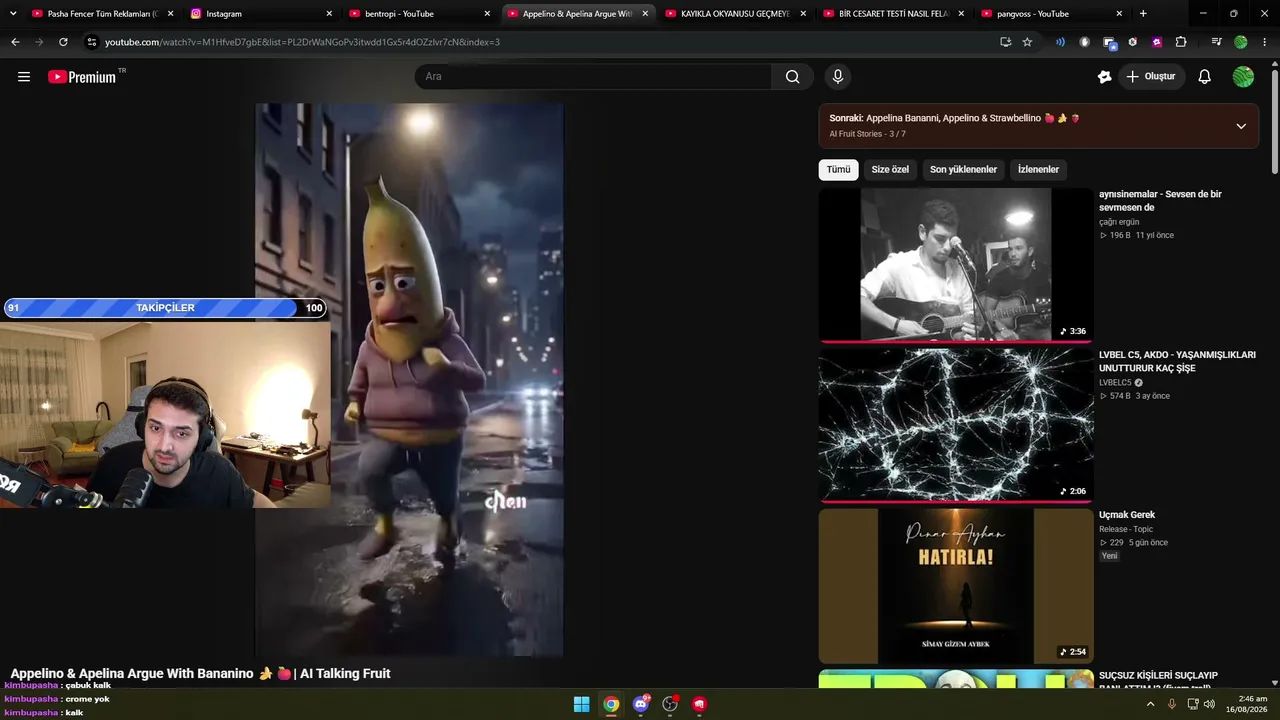Click the banana video player
Screen dimensions: 1280x720
pos(409,380)
